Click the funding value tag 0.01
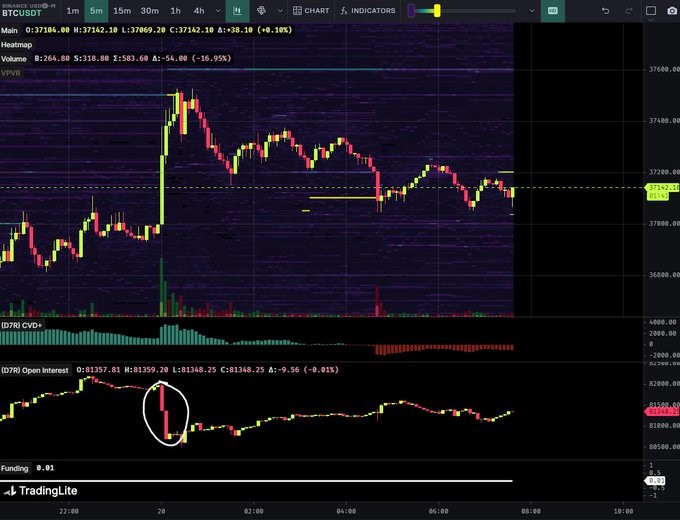The width and height of the screenshot is (680, 520). (x=655, y=481)
